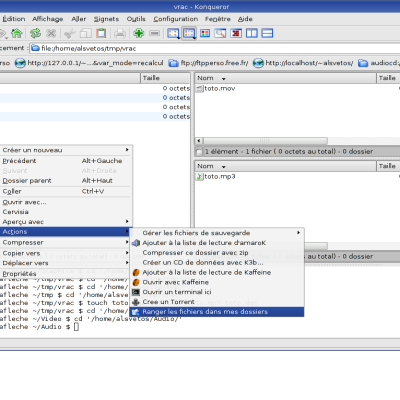Open the audiocd bookmark

(379, 63)
